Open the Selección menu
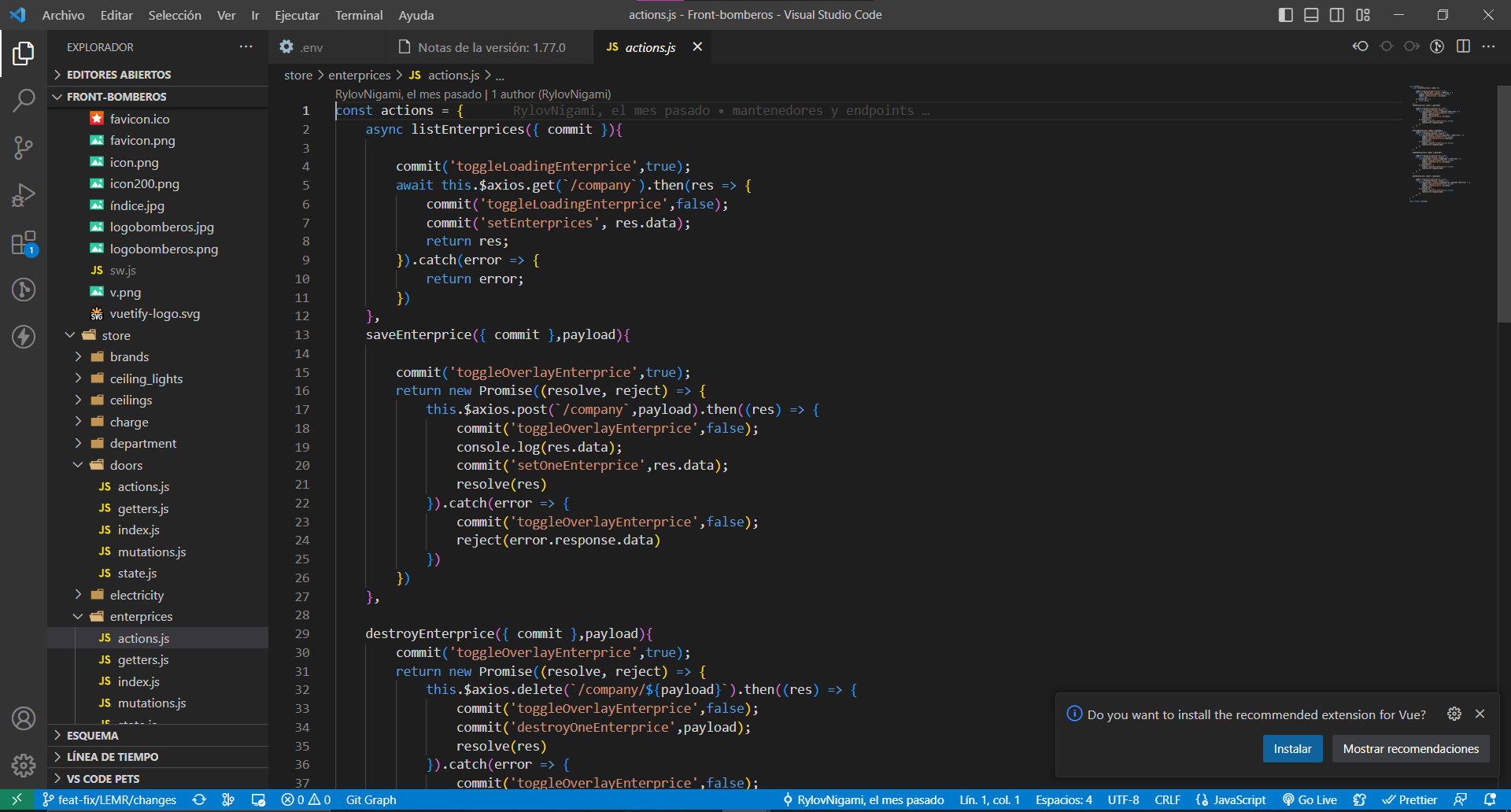 click(175, 15)
